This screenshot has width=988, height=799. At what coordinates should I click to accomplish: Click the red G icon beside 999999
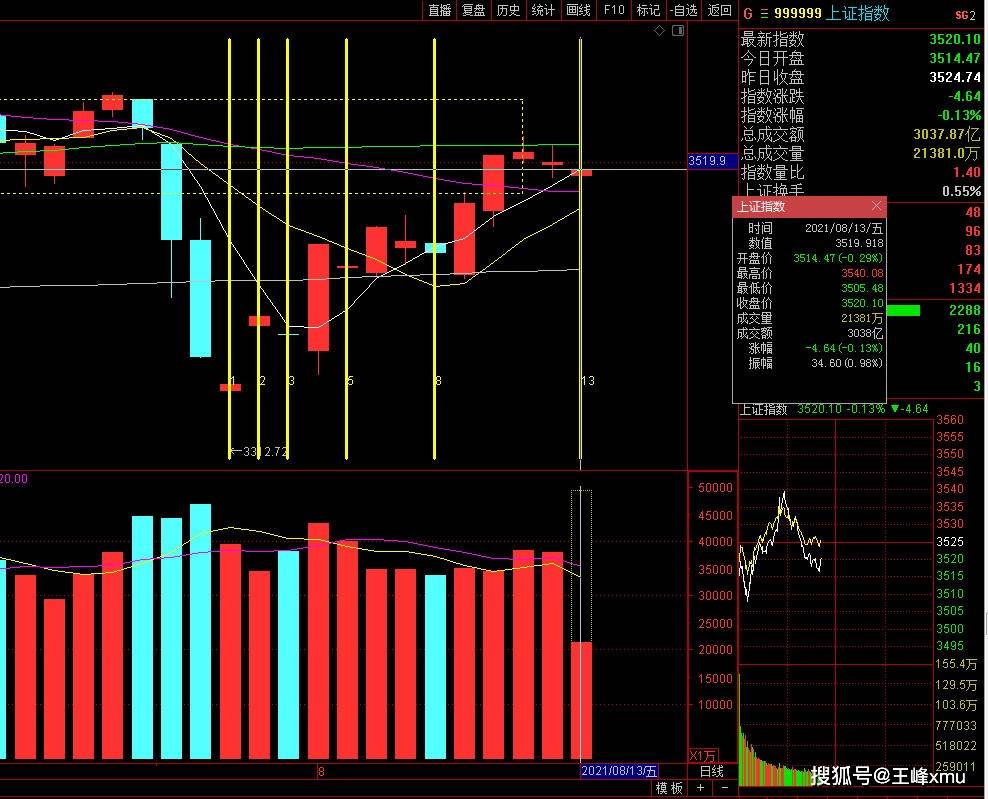click(747, 14)
